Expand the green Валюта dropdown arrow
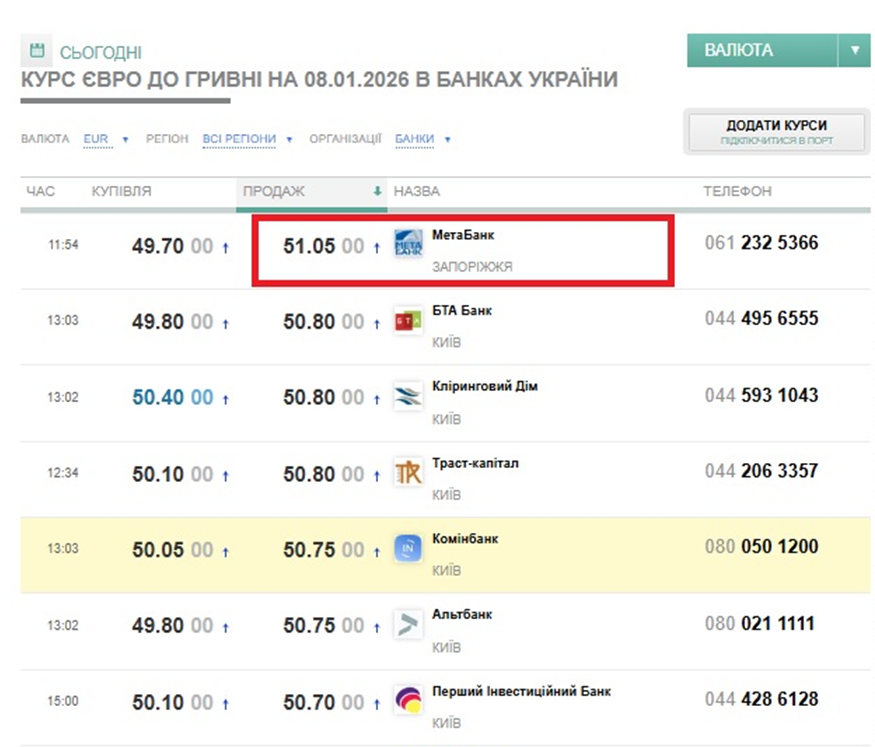875x747 pixels. pyautogui.click(x=854, y=50)
